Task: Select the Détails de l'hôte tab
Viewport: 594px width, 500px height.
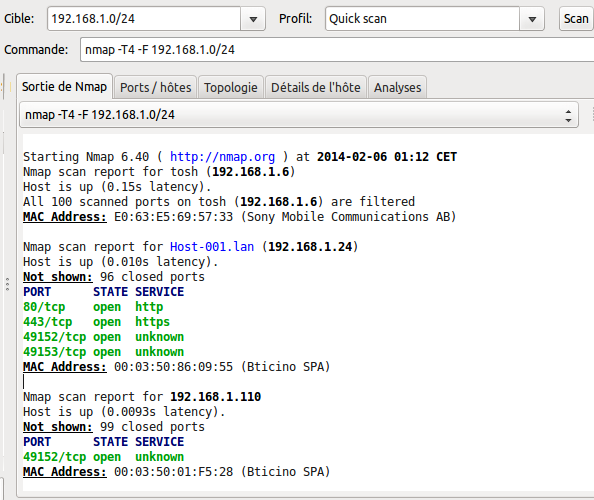Action: pyautogui.click(x=316, y=88)
